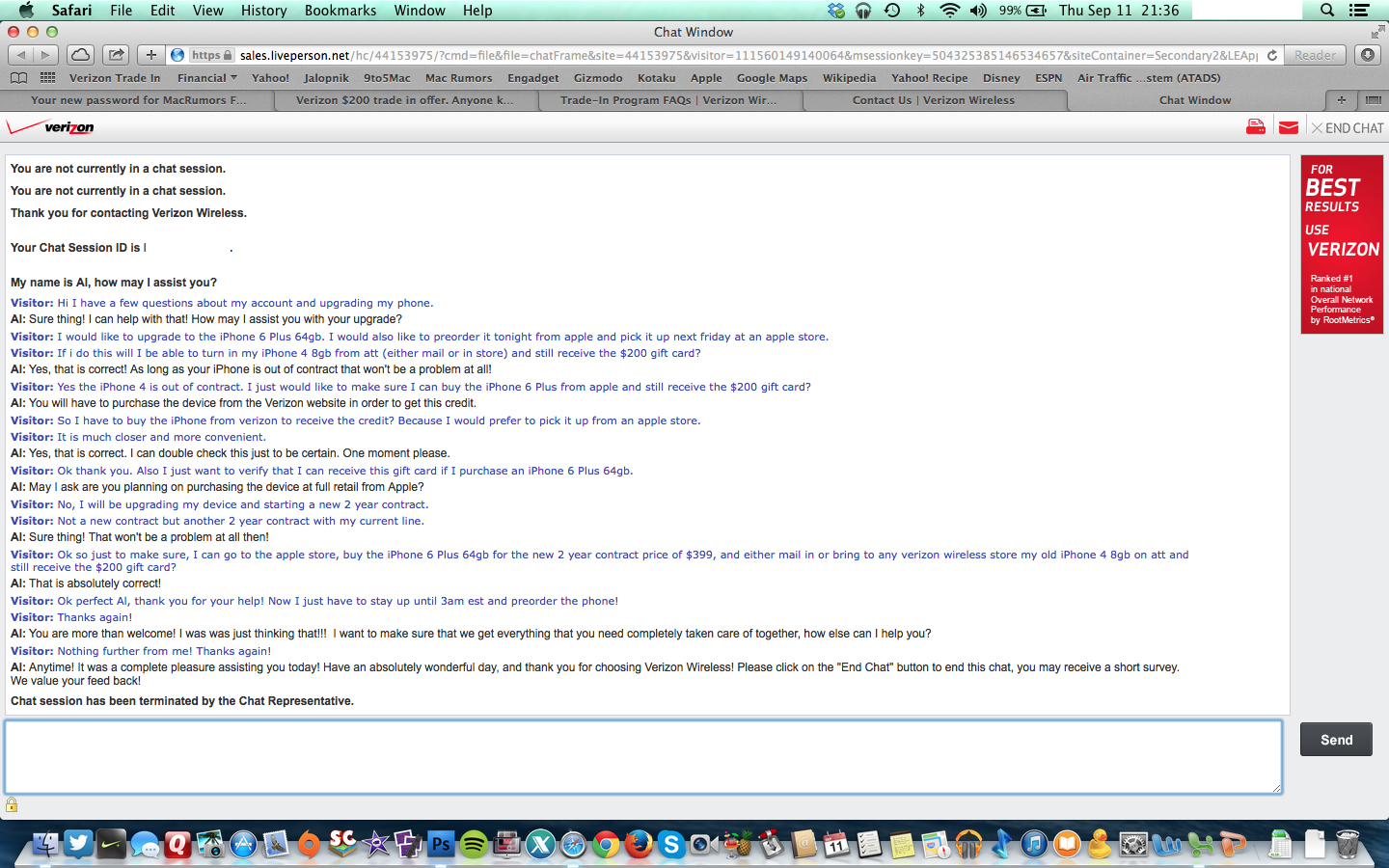Screen dimensions: 1389x868
Task: Open a new tab plus button
Action: coord(1341,100)
